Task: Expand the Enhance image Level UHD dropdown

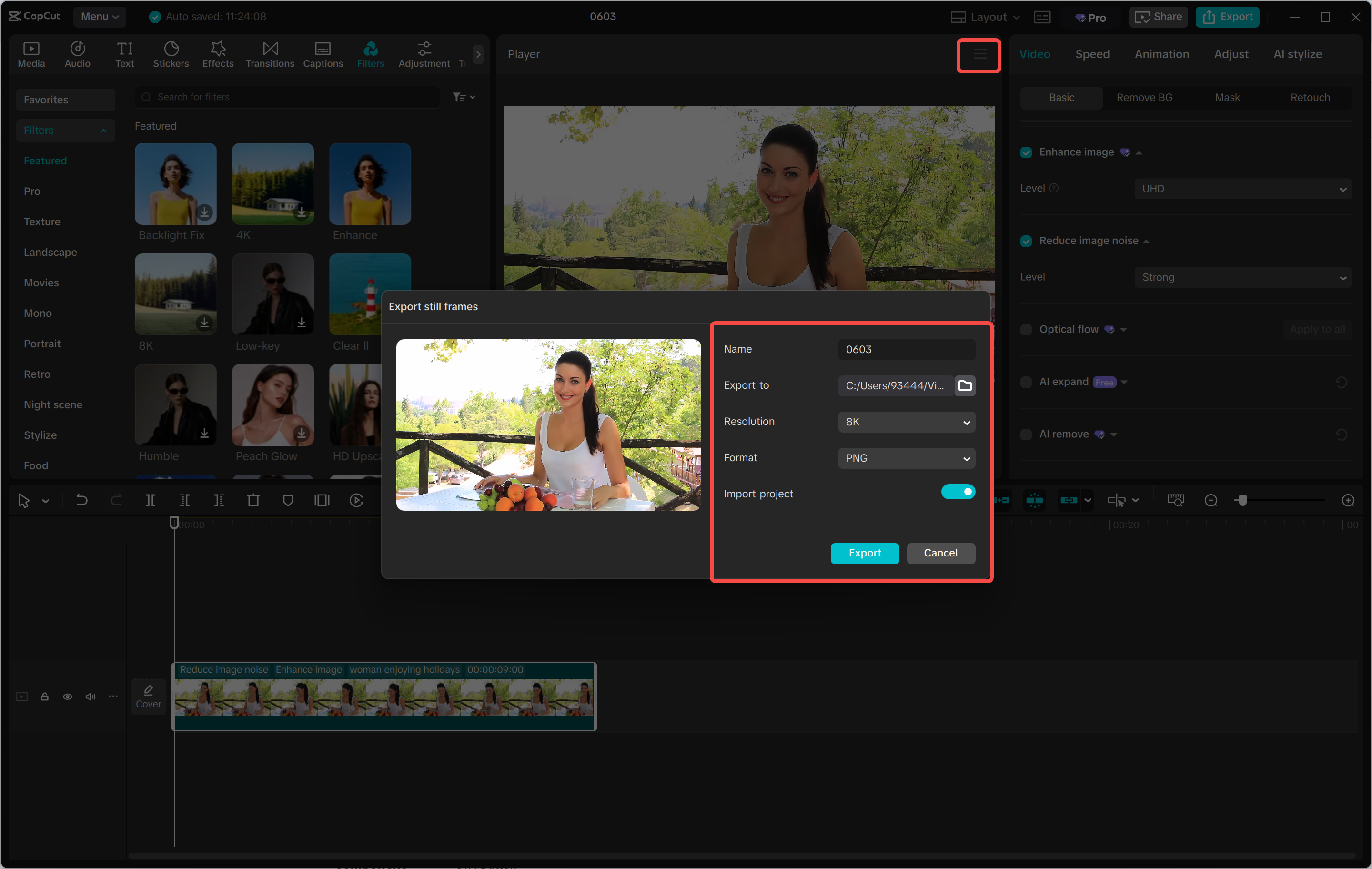Action: [1242, 188]
